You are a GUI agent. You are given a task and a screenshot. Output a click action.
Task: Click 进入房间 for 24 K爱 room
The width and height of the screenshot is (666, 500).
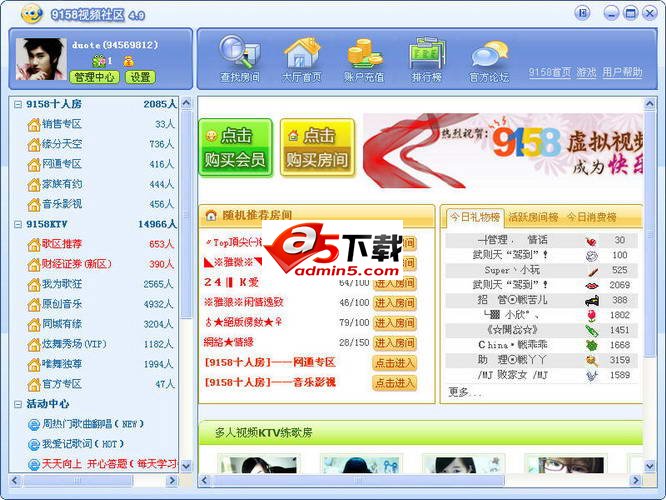pyautogui.click(x=395, y=283)
